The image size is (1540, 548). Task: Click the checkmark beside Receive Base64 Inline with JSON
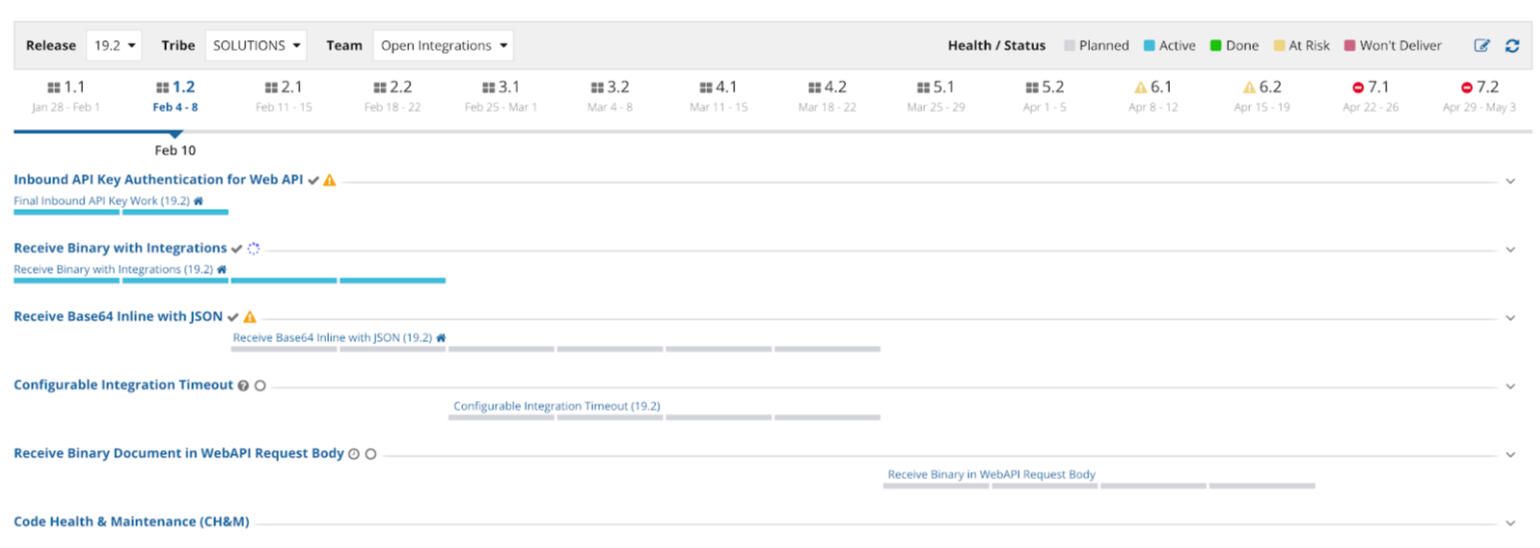tap(233, 317)
